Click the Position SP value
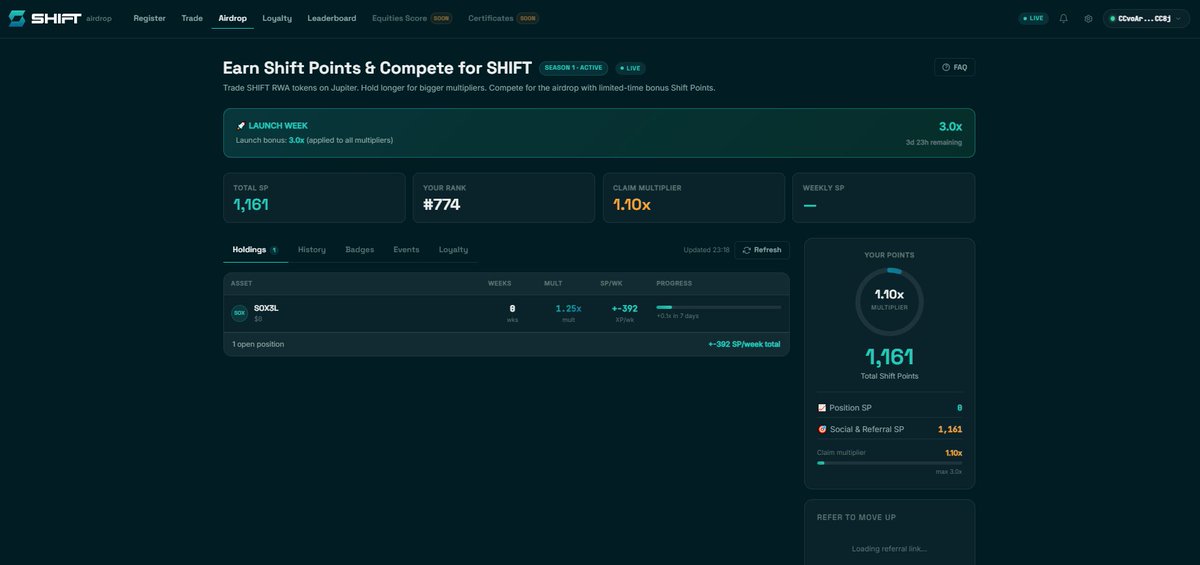1200x565 pixels. click(959, 408)
